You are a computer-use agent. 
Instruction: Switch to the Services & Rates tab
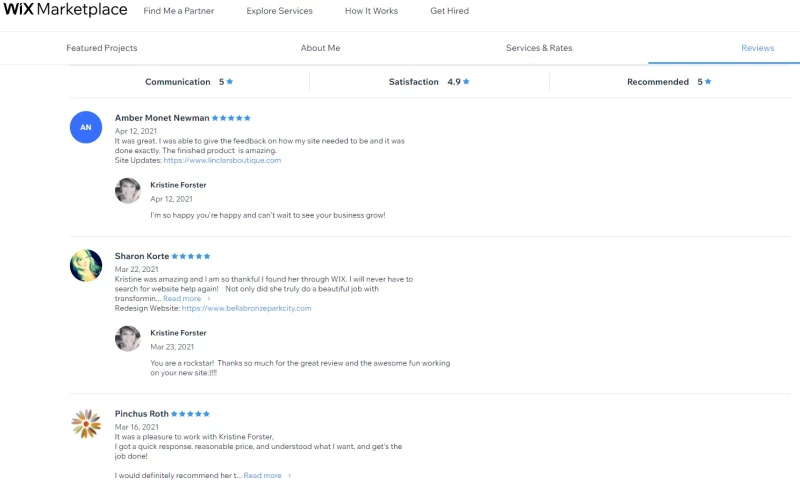click(539, 48)
